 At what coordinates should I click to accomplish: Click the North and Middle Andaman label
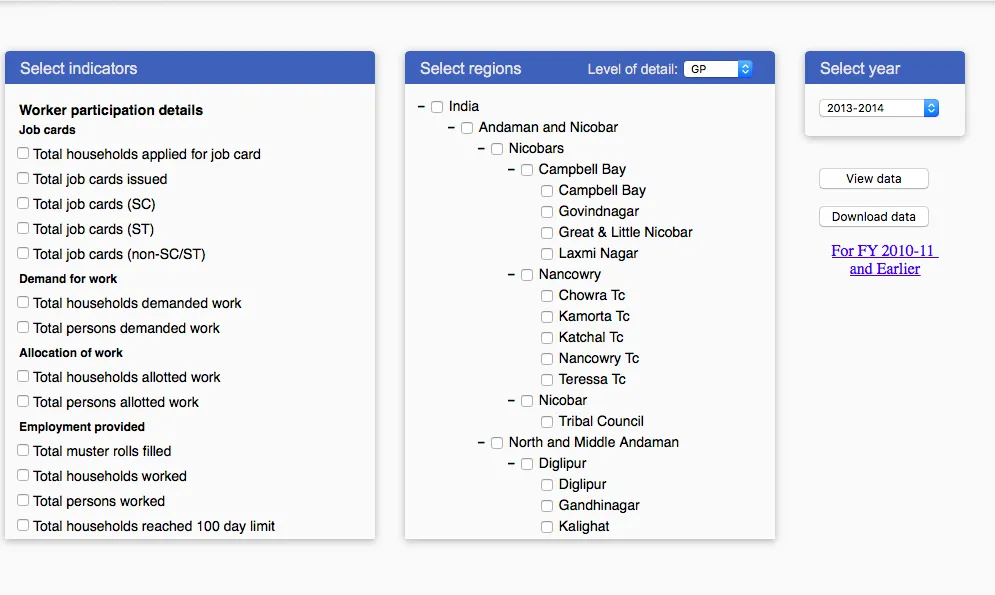click(x=593, y=442)
